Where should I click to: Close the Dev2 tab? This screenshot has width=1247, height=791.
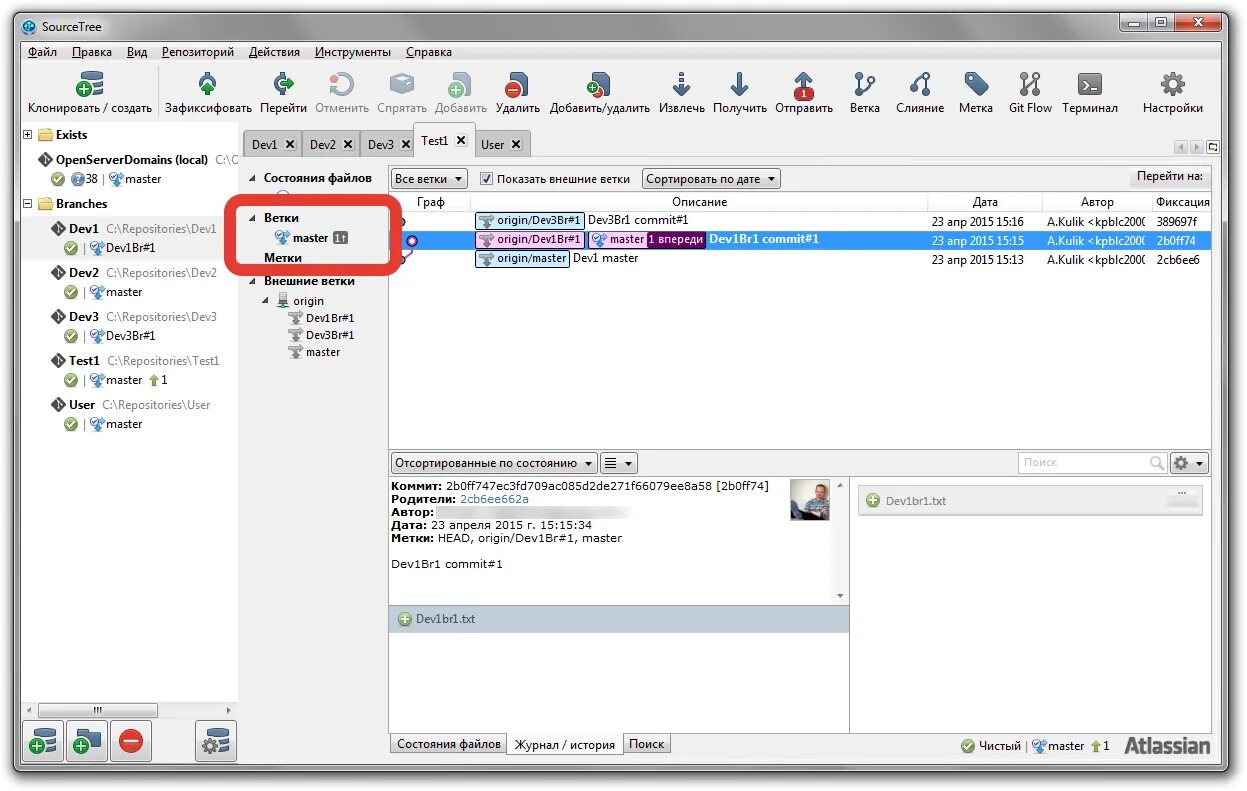tap(348, 145)
